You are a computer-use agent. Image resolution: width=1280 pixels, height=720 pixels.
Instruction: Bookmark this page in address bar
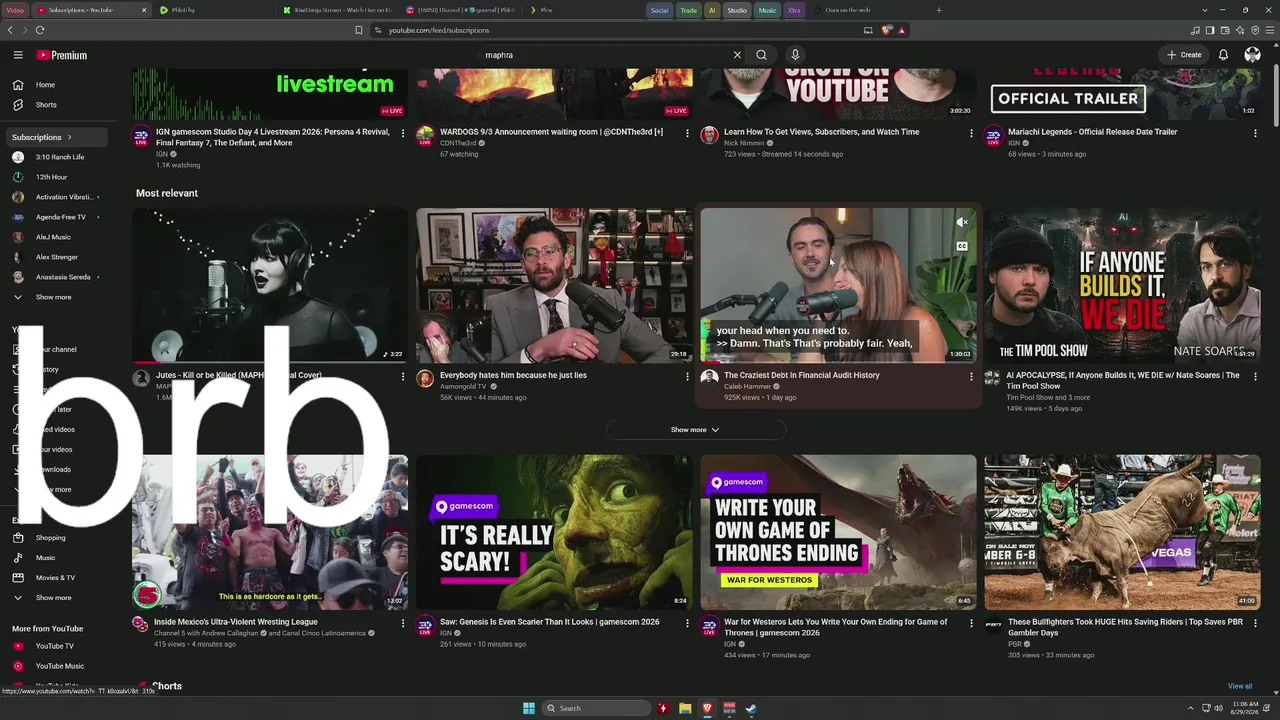pos(359,30)
